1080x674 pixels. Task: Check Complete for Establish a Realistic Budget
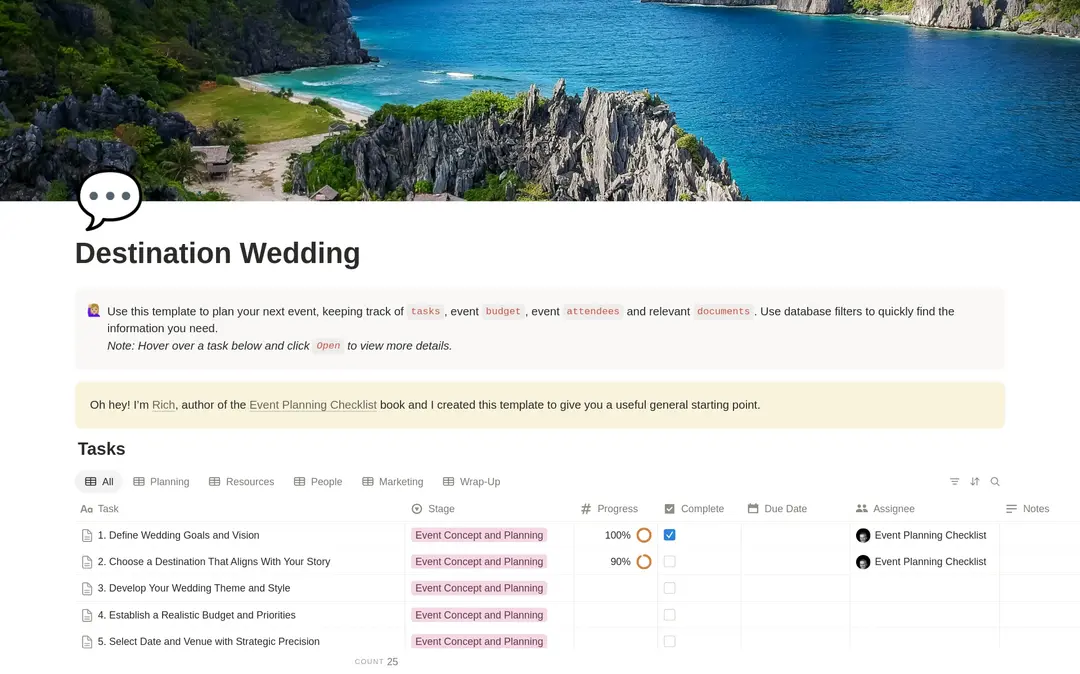[669, 615]
